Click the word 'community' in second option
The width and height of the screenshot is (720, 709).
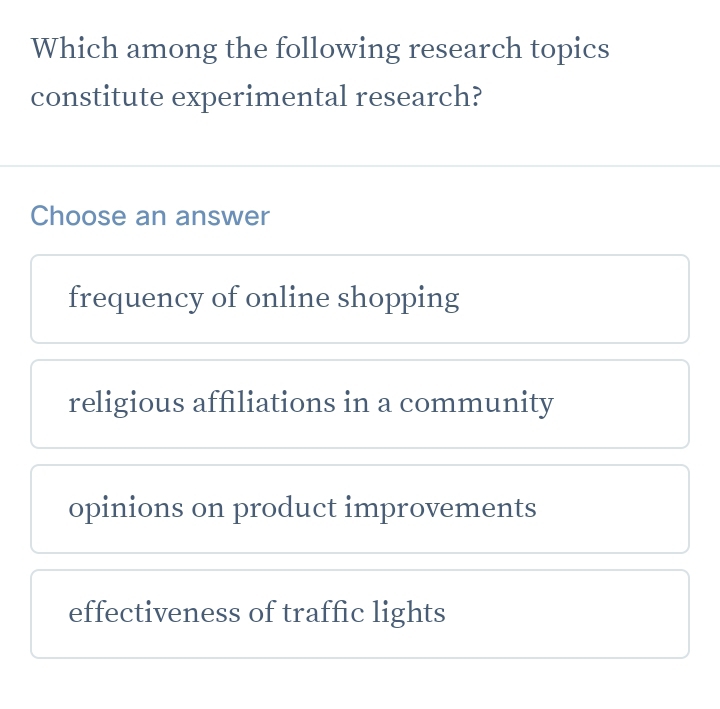(x=476, y=403)
